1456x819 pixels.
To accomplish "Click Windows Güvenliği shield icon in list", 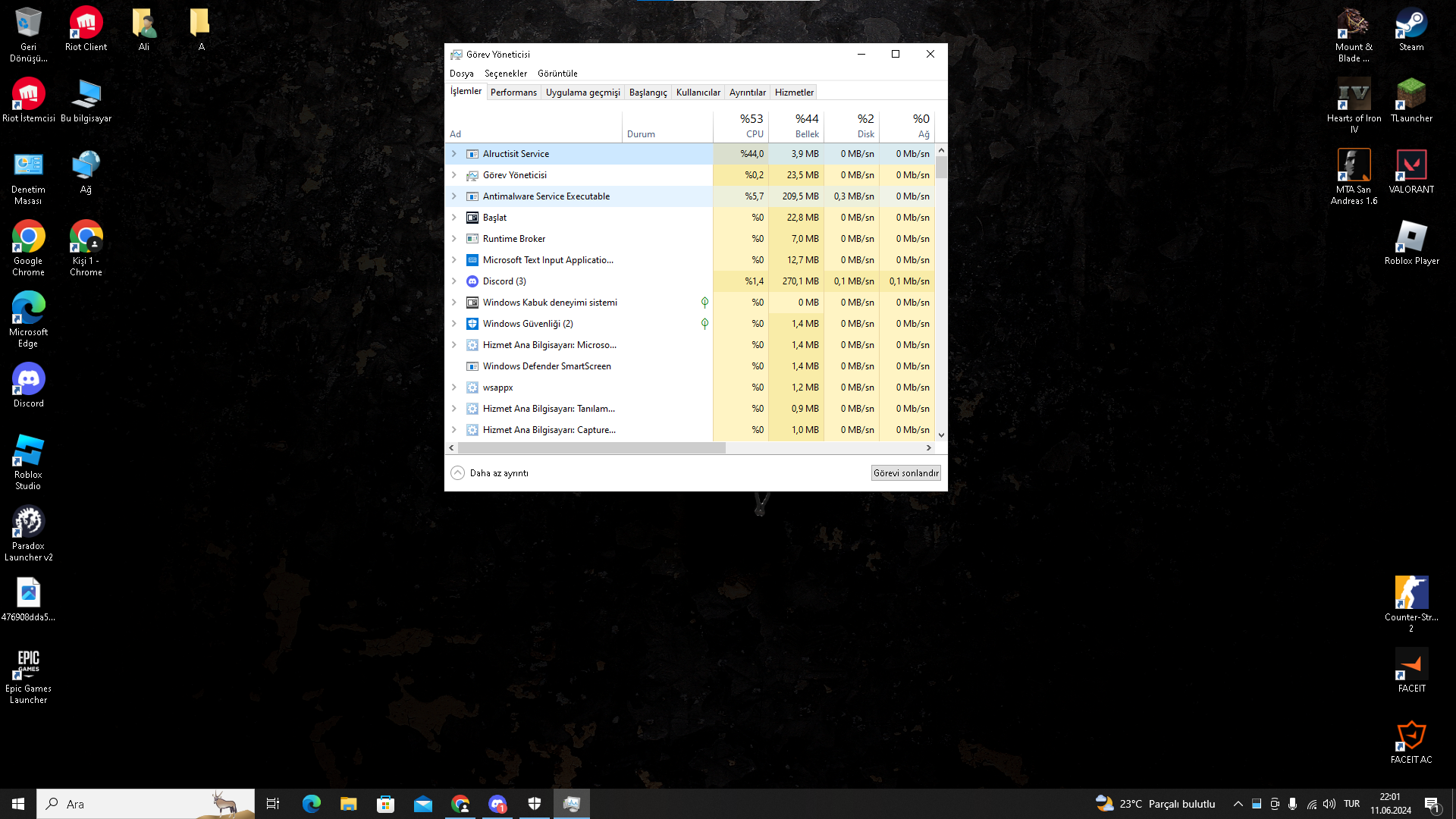I will click(x=472, y=324).
